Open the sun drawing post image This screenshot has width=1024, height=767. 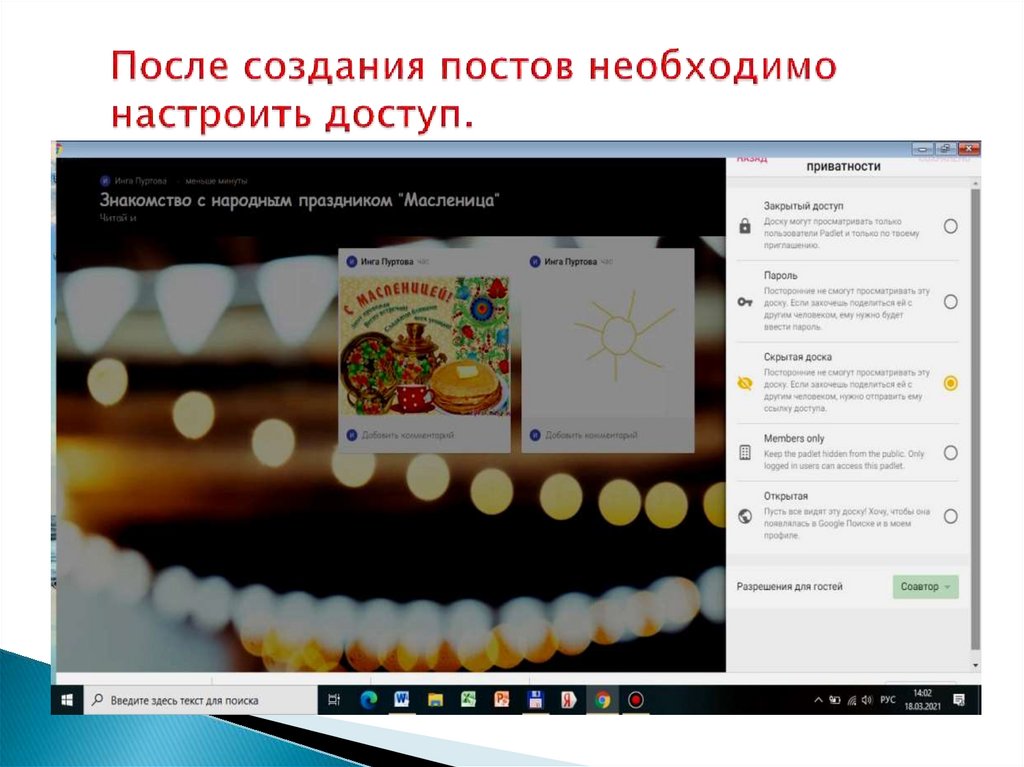[x=607, y=346]
